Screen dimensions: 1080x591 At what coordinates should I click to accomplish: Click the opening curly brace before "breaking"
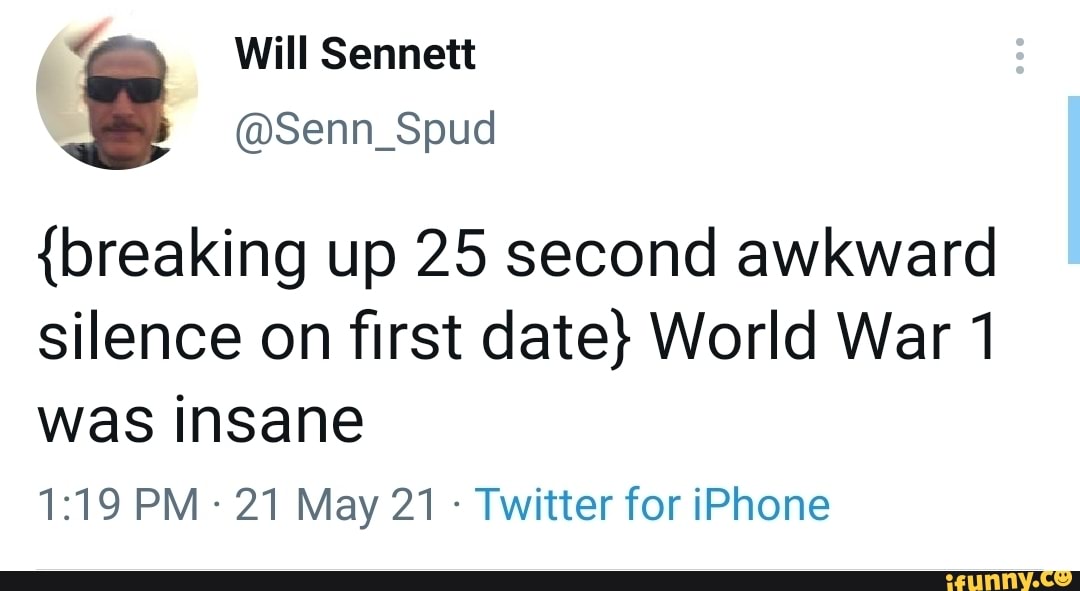(x=48, y=257)
